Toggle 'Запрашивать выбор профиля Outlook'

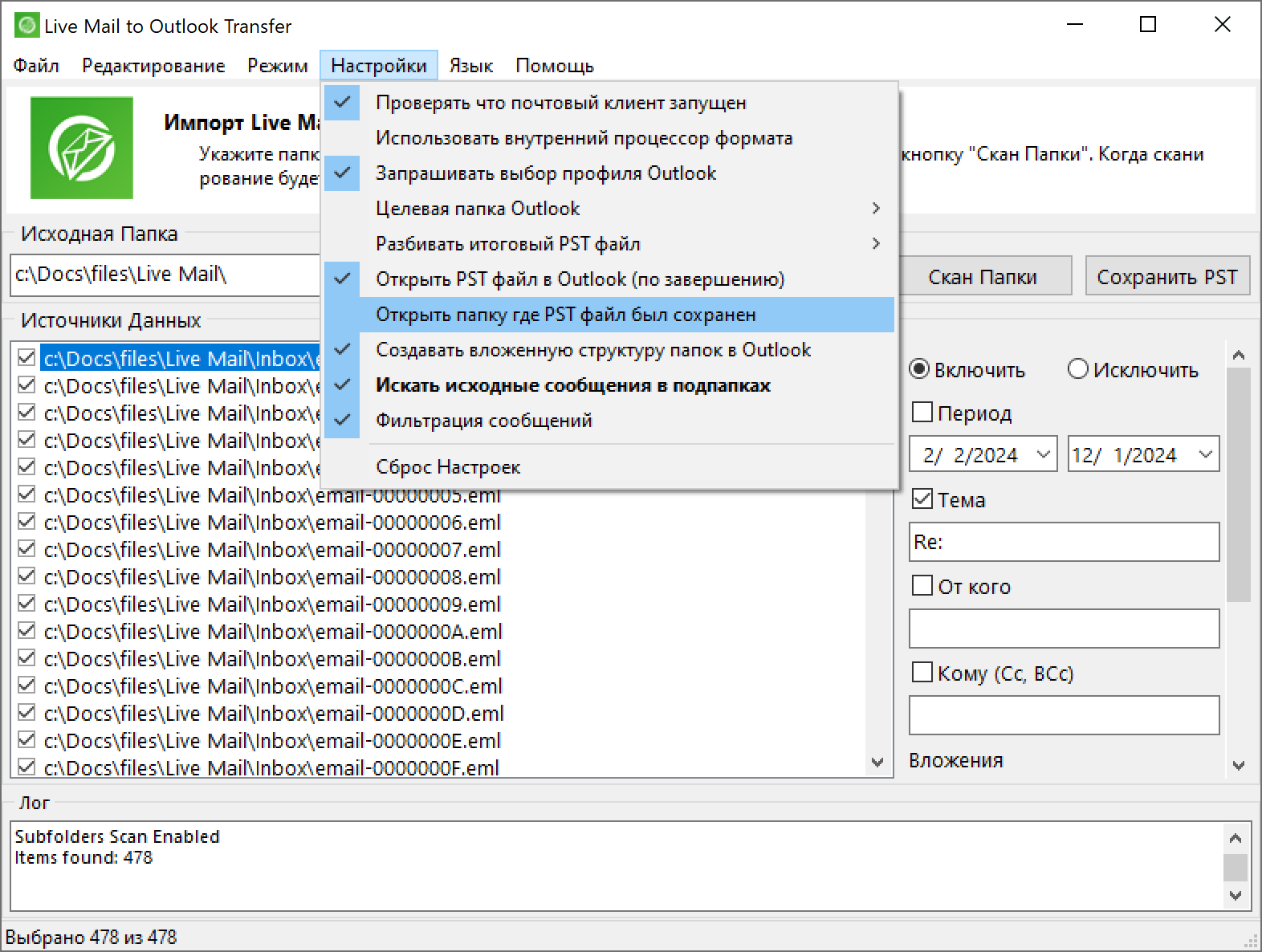[x=609, y=173]
